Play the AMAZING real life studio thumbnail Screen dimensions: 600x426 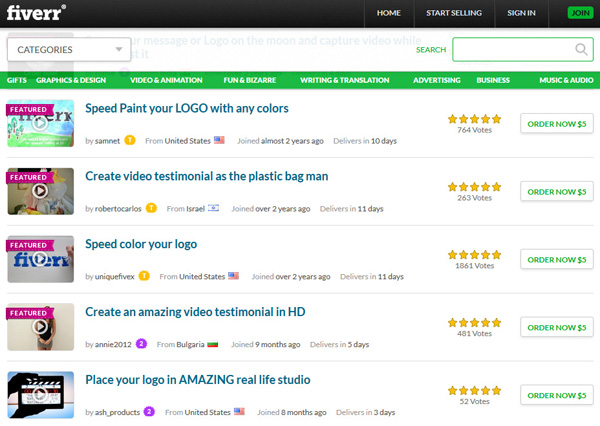coord(40,395)
